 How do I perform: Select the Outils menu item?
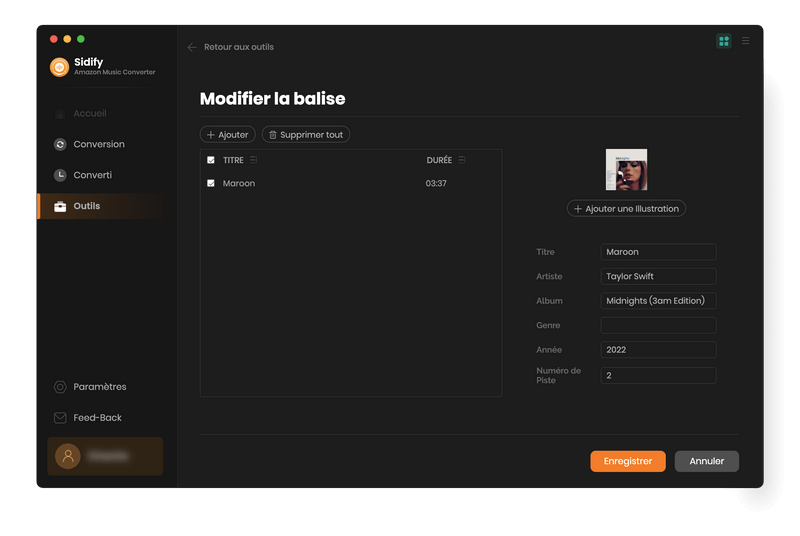[87, 206]
